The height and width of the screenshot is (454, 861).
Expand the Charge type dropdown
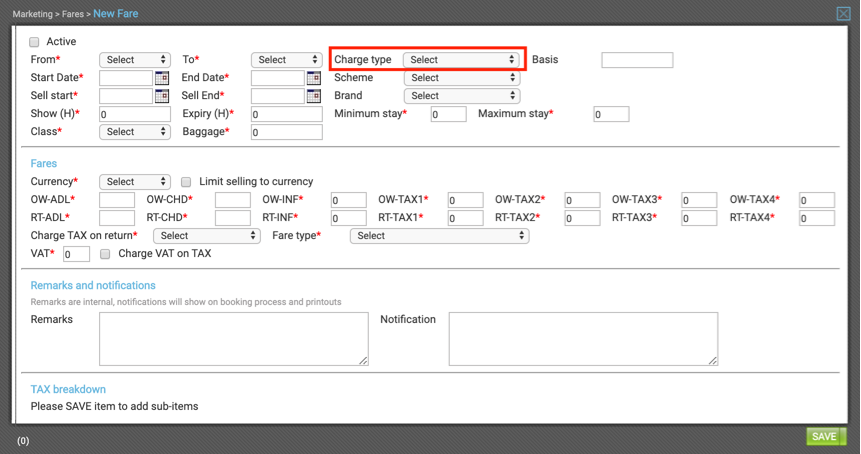tap(461, 60)
